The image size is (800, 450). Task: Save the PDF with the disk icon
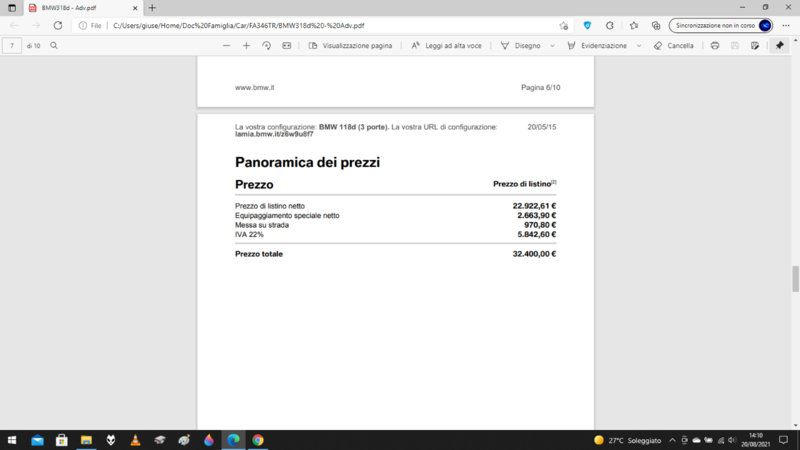tap(735, 46)
